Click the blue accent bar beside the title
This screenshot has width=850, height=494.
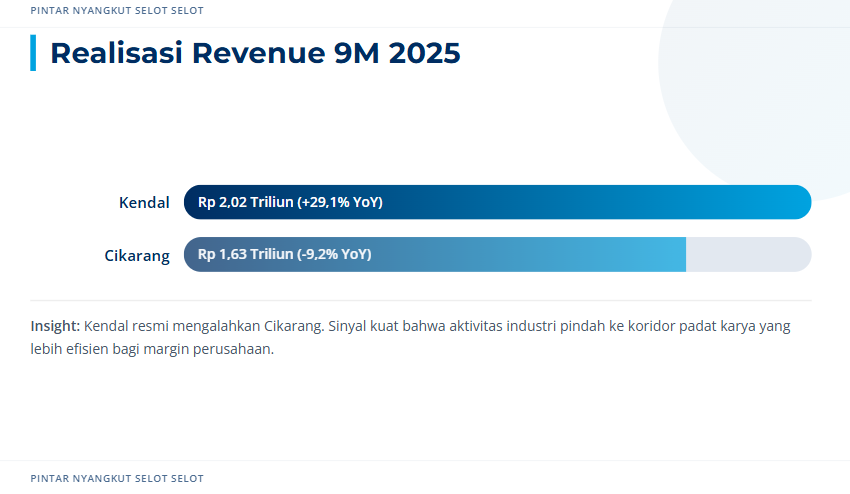pos(33,53)
